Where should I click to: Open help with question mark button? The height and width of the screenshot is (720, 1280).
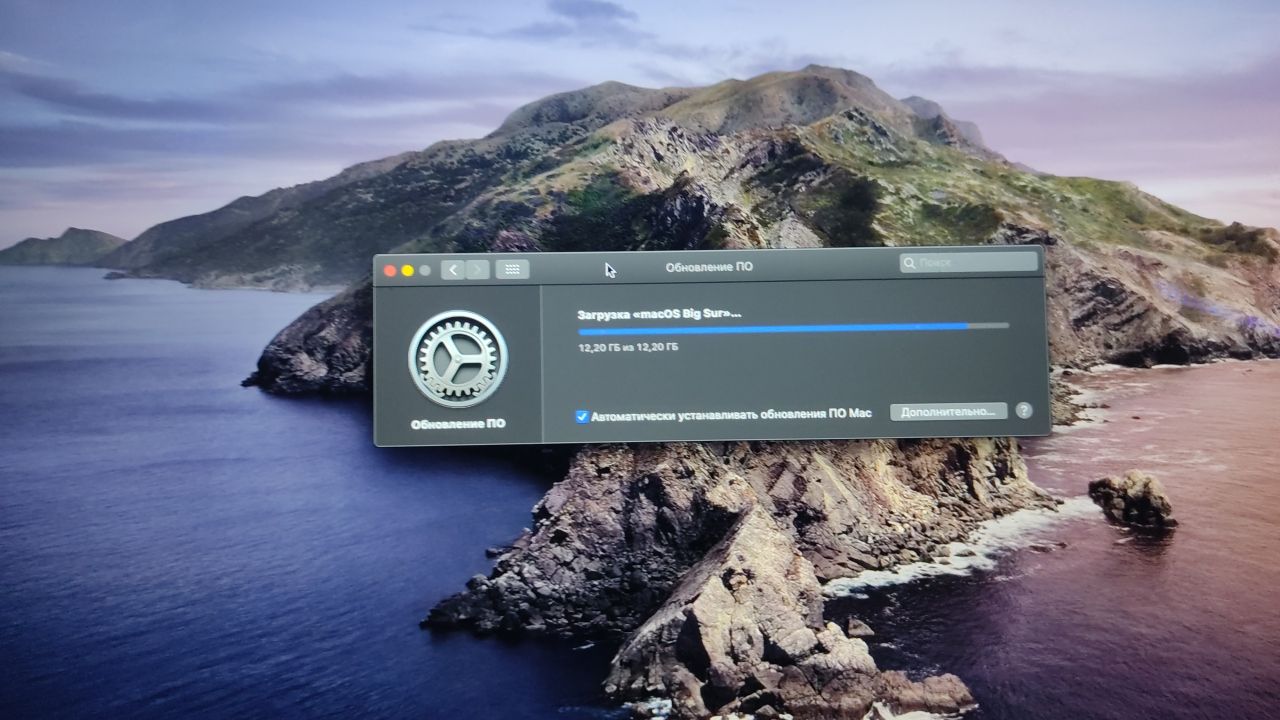(1023, 410)
